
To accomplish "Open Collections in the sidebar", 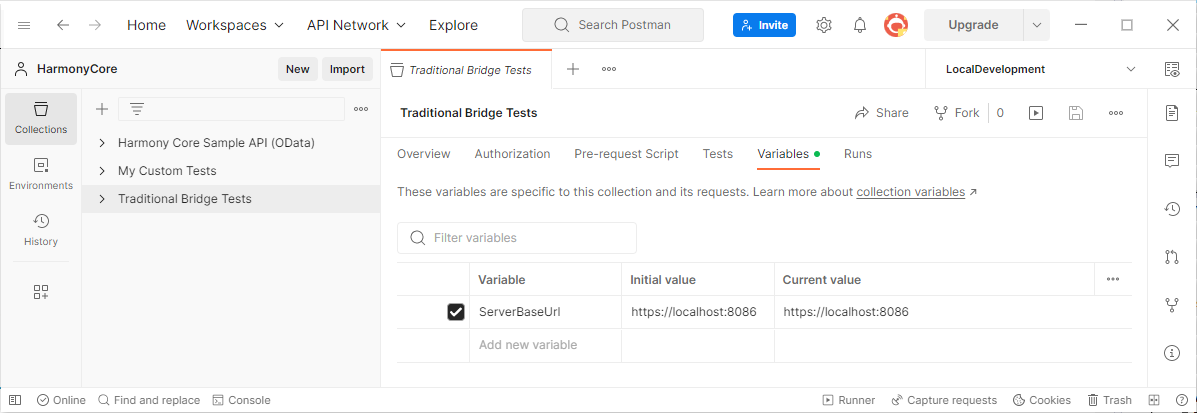I will [40, 118].
